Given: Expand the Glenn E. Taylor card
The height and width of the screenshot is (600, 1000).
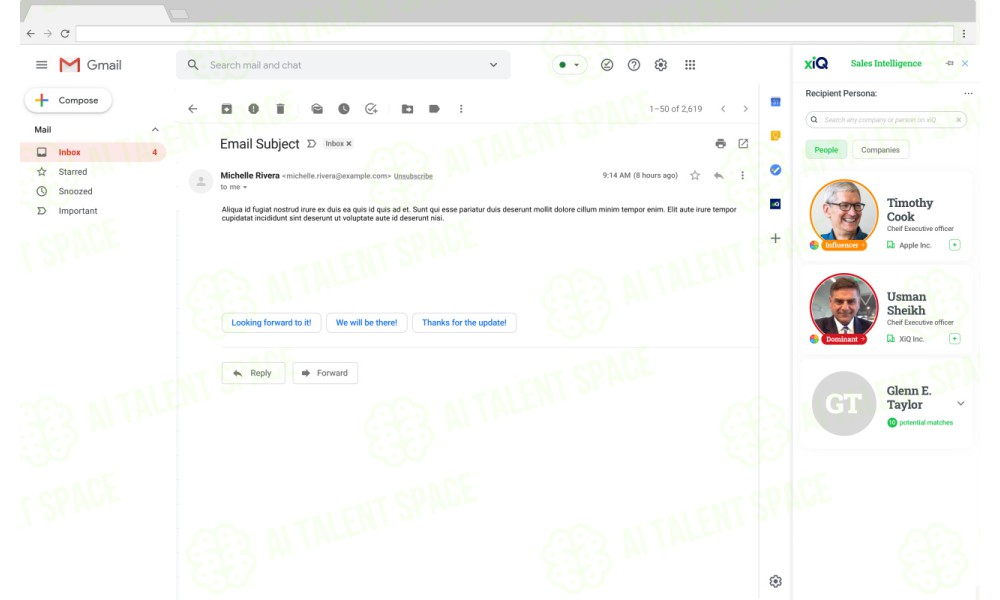Looking at the screenshot, I should click(960, 404).
